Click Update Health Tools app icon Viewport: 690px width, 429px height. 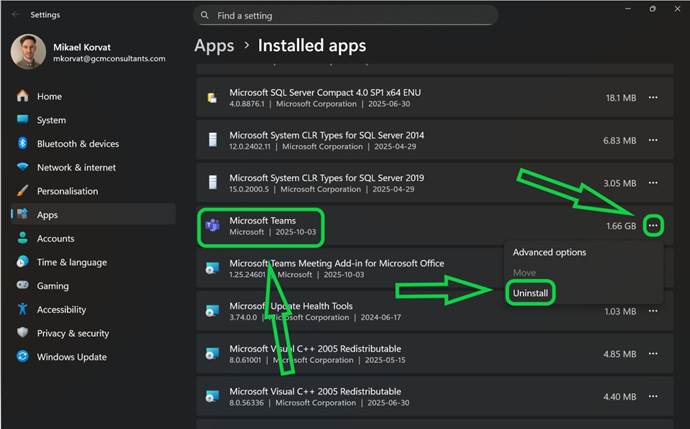(213, 311)
